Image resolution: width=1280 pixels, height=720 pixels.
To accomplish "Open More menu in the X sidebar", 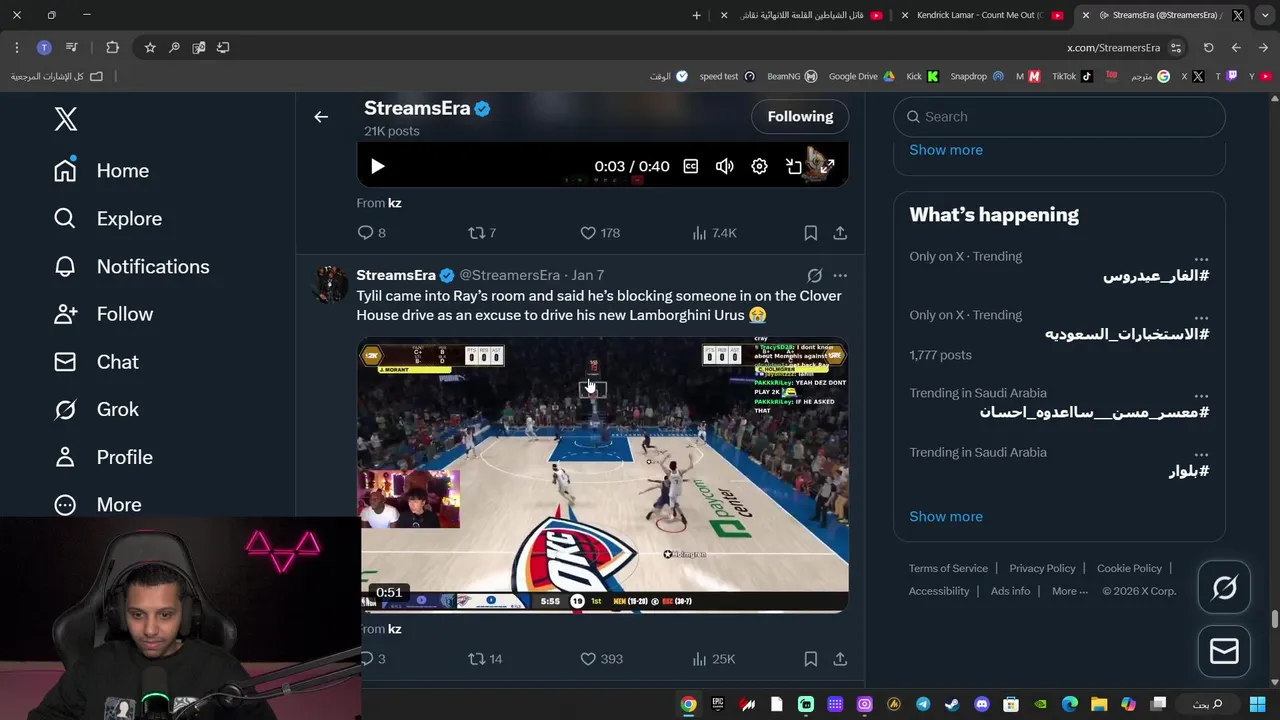I will coord(97,505).
